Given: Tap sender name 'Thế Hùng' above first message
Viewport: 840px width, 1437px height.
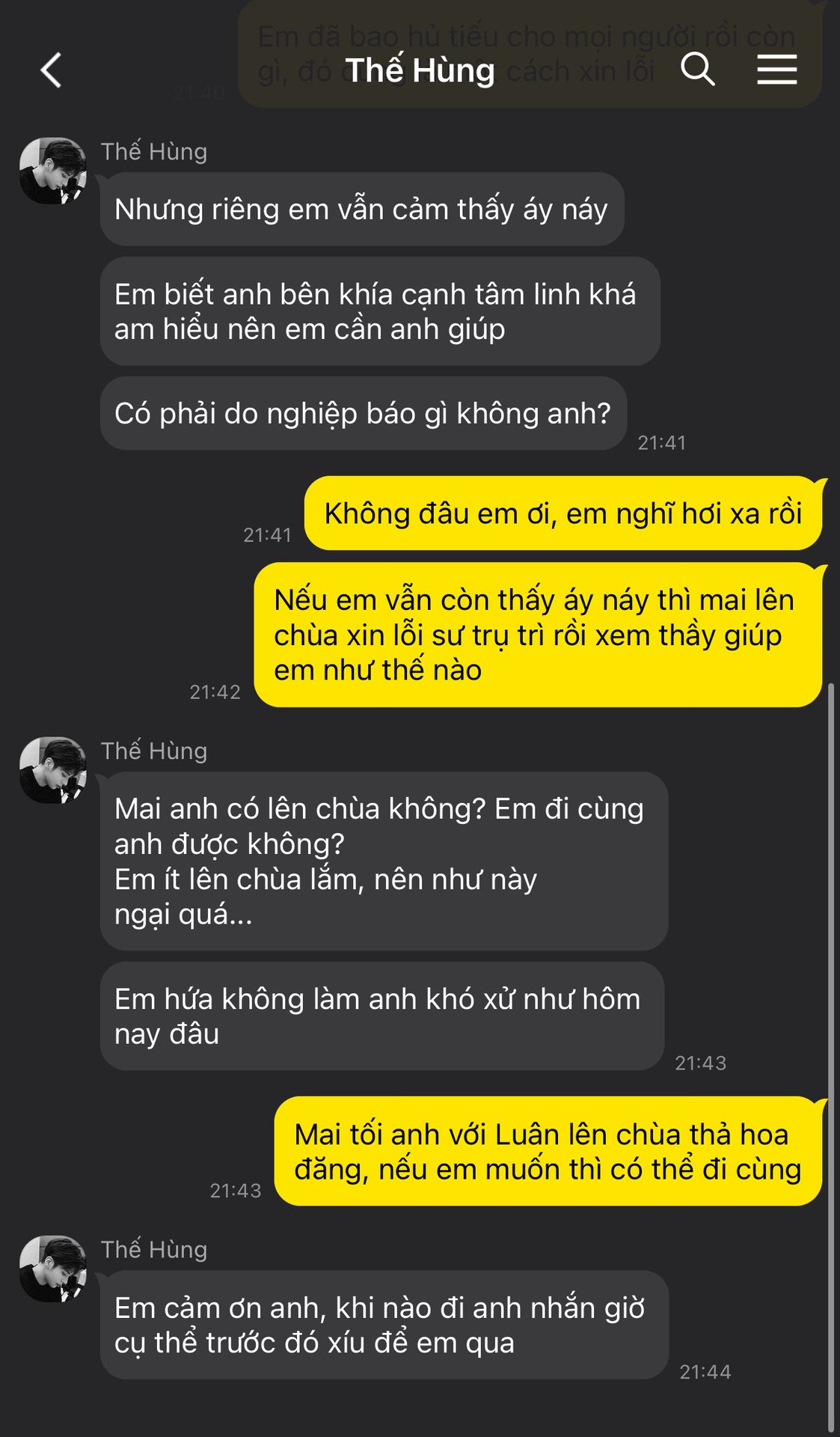Looking at the screenshot, I should (154, 152).
